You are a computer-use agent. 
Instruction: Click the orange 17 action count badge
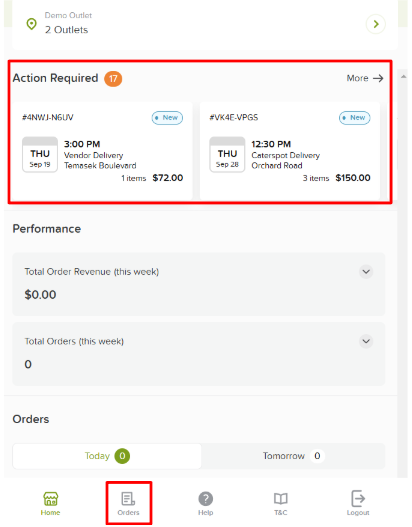tap(113, 79)
